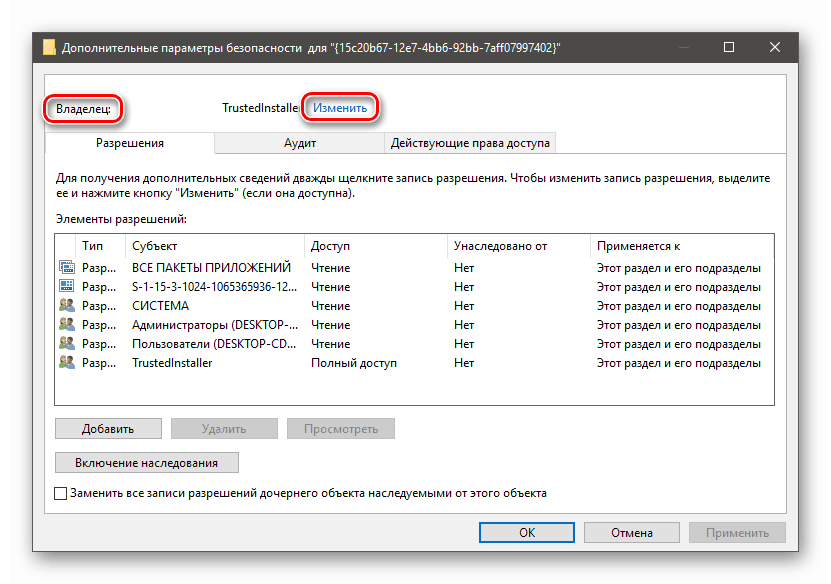Click Полный доступ cell for TrustedInstaller
The width and height of the screenshot is (831, 584).
click(x=353, y=363)
